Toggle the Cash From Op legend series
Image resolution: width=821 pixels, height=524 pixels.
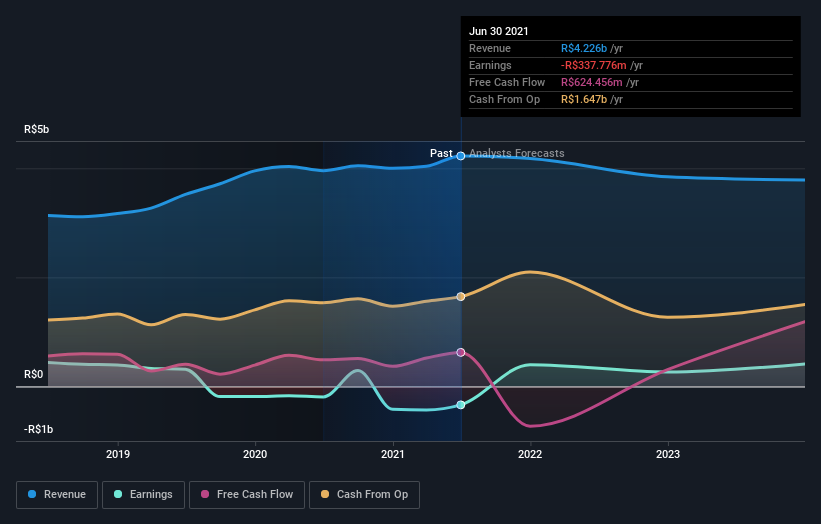pyautogui.click(x=364, y=495)
